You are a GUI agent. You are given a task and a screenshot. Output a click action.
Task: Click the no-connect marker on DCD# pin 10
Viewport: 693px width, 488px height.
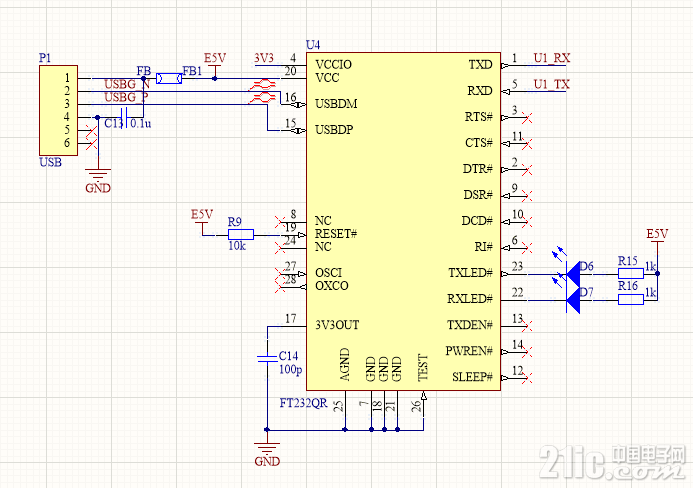pos(527,221)
